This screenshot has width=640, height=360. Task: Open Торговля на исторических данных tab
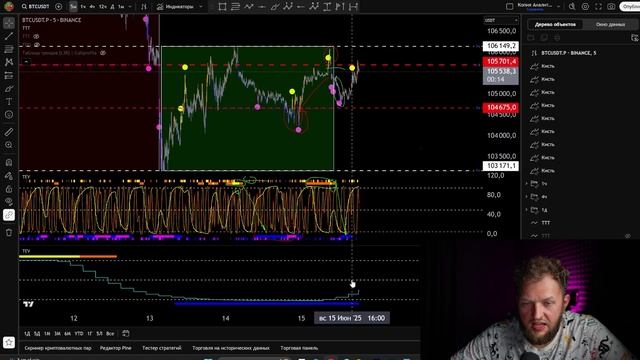coord(231,348)
